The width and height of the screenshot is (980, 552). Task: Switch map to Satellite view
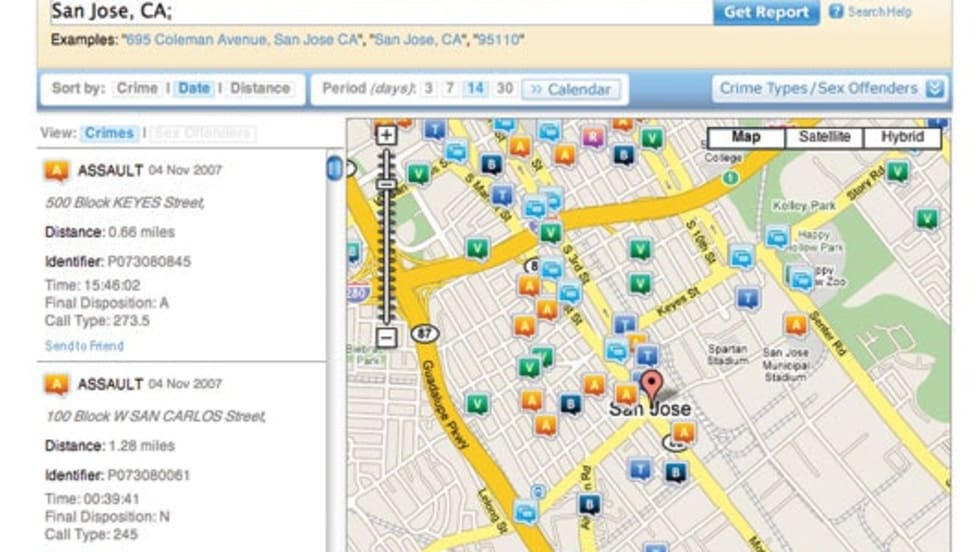(824, 137)
